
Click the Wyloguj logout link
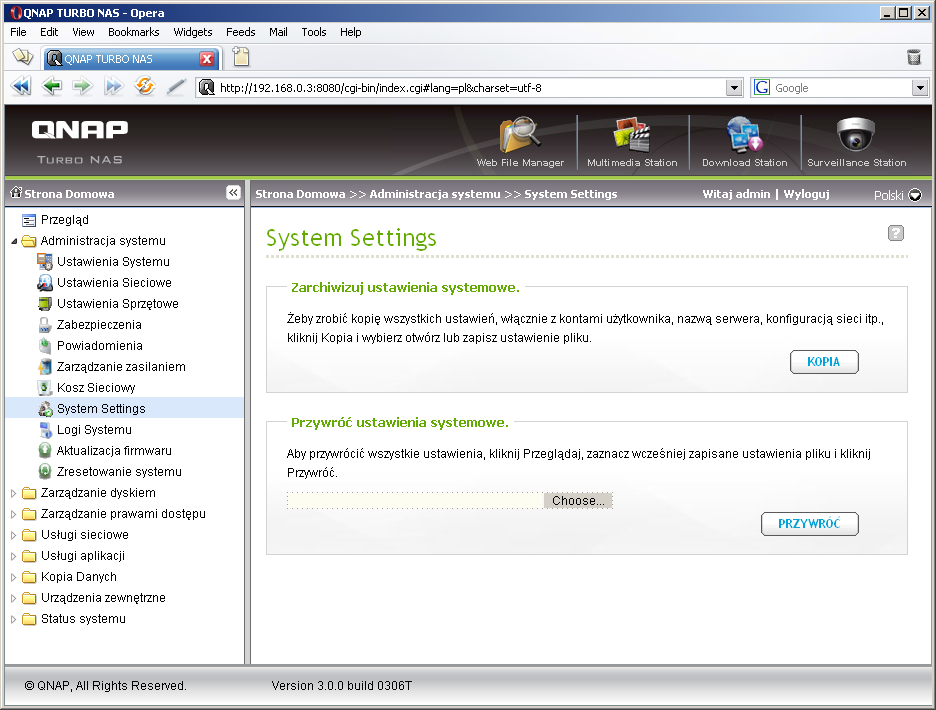tap(806, 194)
